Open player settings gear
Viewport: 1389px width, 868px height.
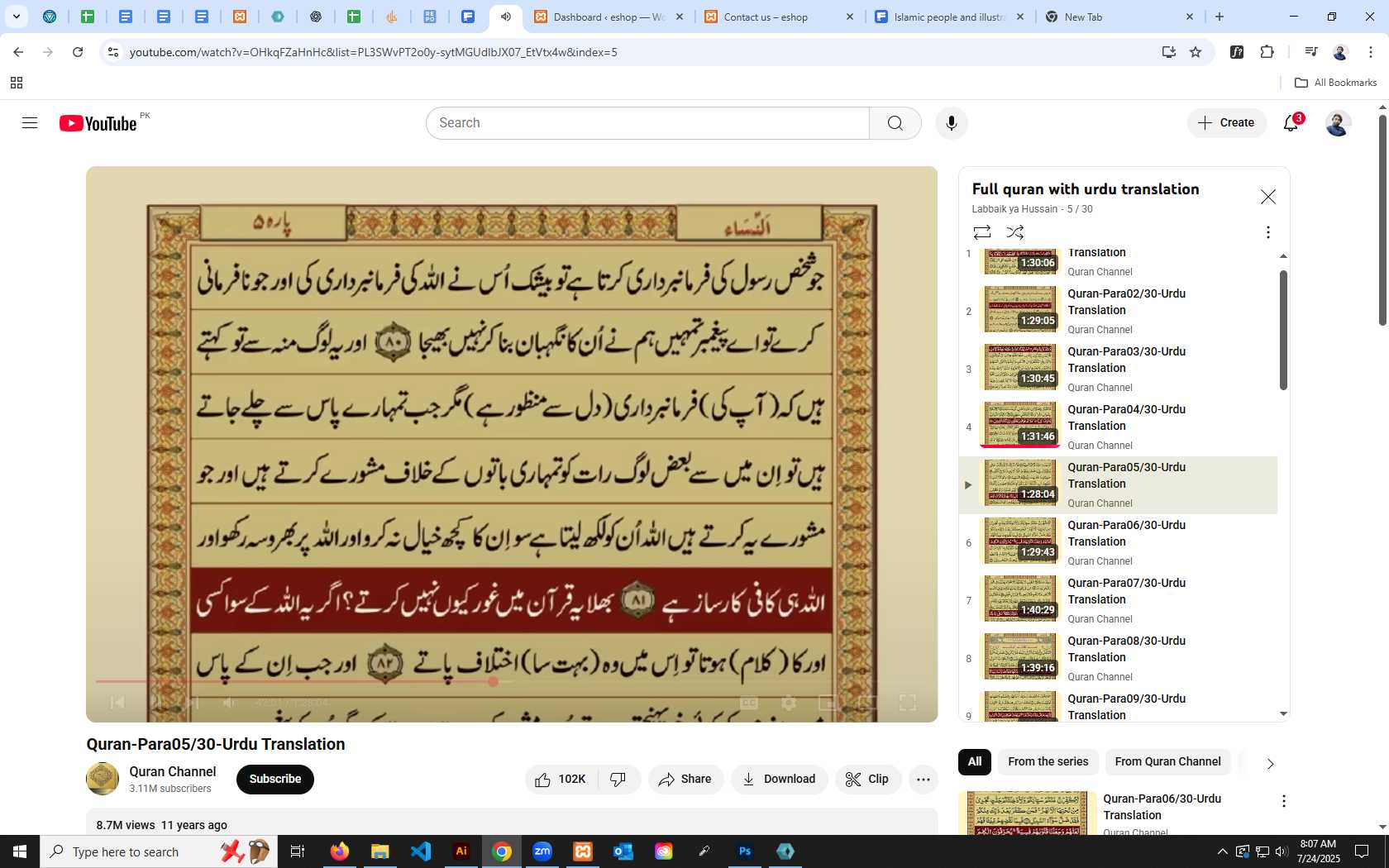pos(789,703)
